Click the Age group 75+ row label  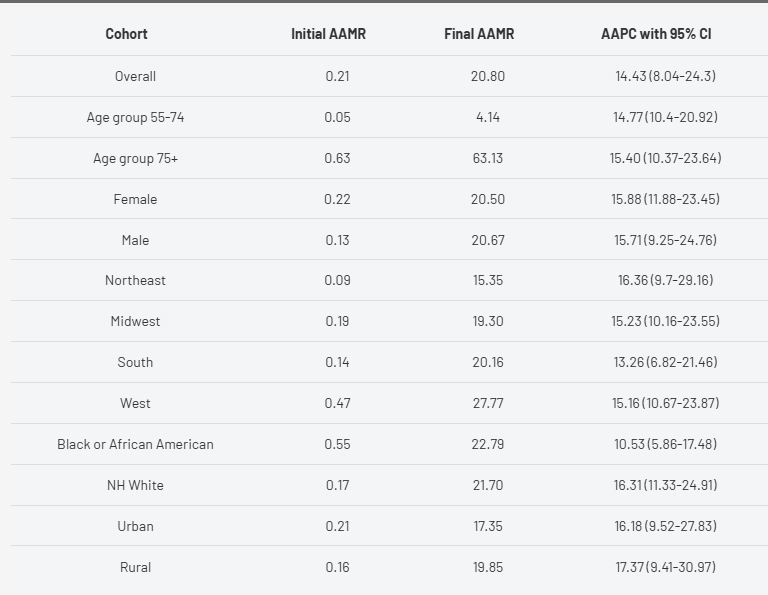pos(135,158)
